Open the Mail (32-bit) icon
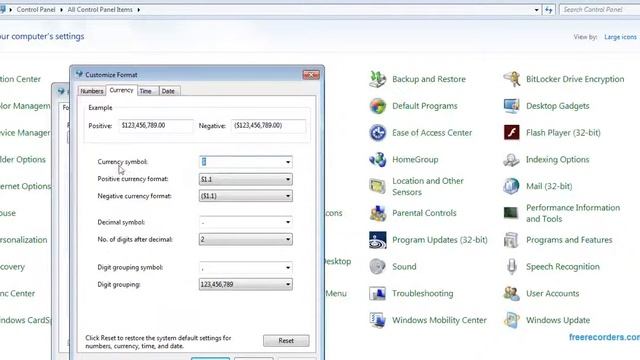 (x=511, y=187)
